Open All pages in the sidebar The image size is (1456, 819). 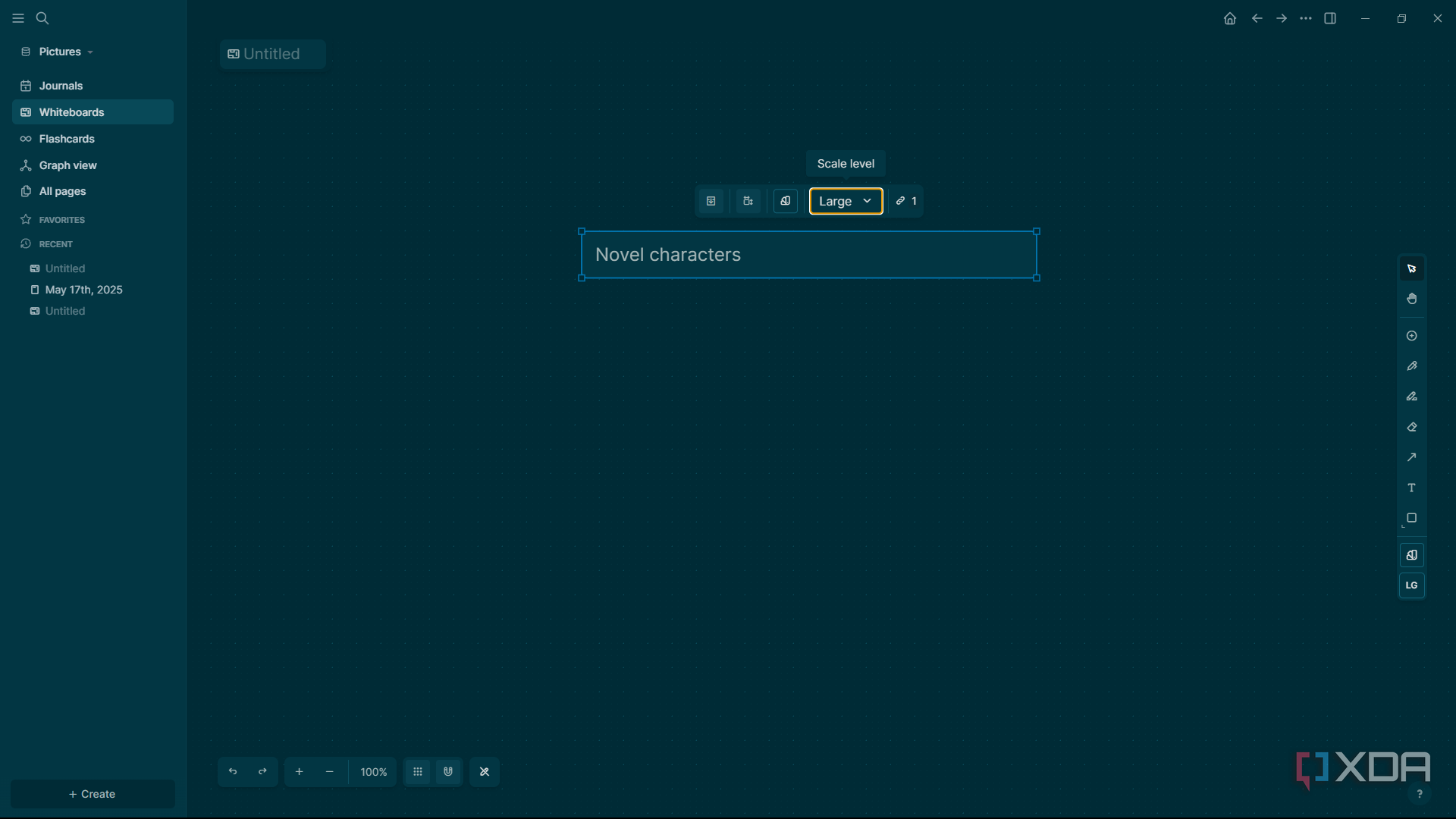93,191
